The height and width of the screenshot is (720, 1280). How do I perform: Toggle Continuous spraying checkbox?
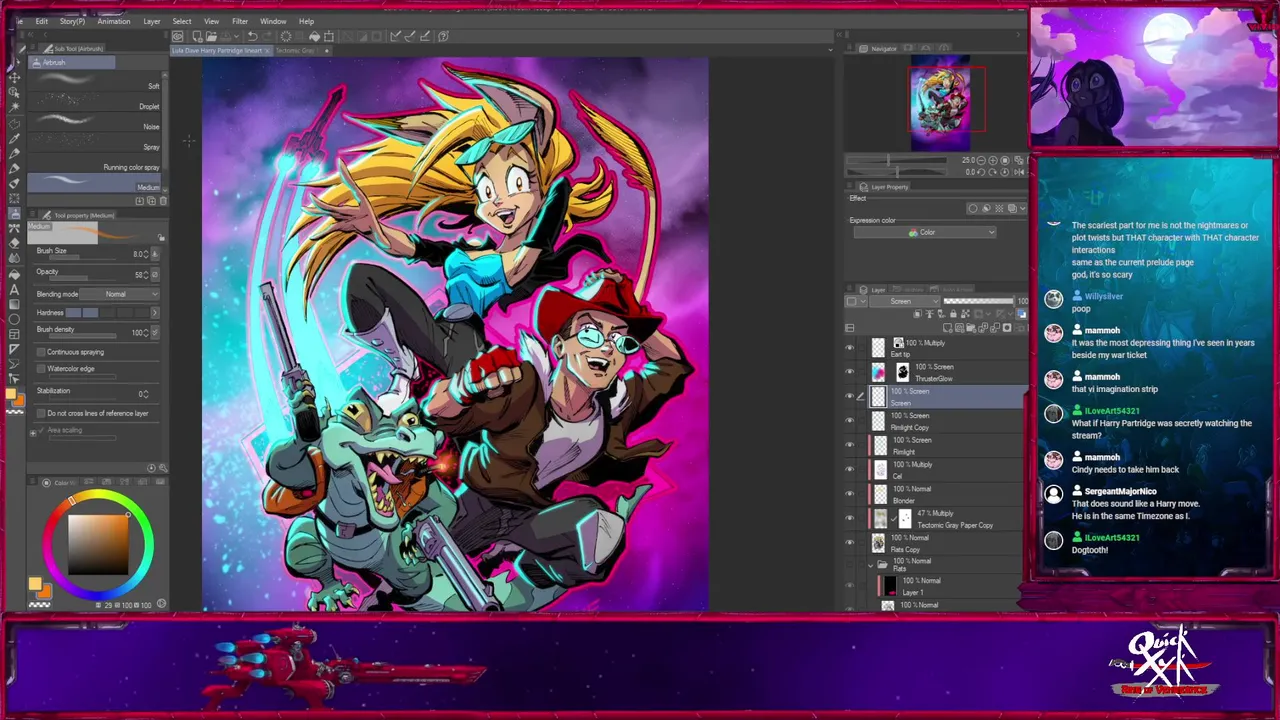tap(41, 352)
